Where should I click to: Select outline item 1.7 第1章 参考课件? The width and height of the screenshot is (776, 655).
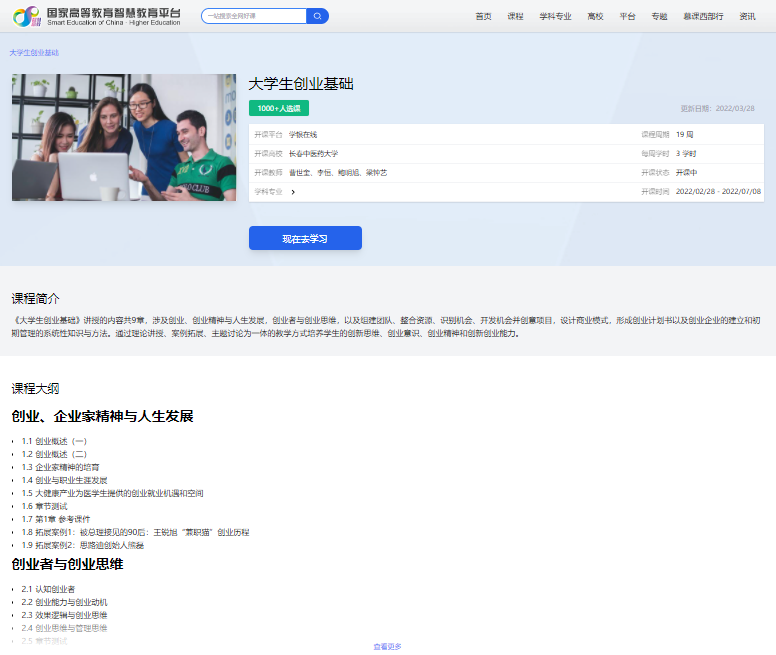56,519
